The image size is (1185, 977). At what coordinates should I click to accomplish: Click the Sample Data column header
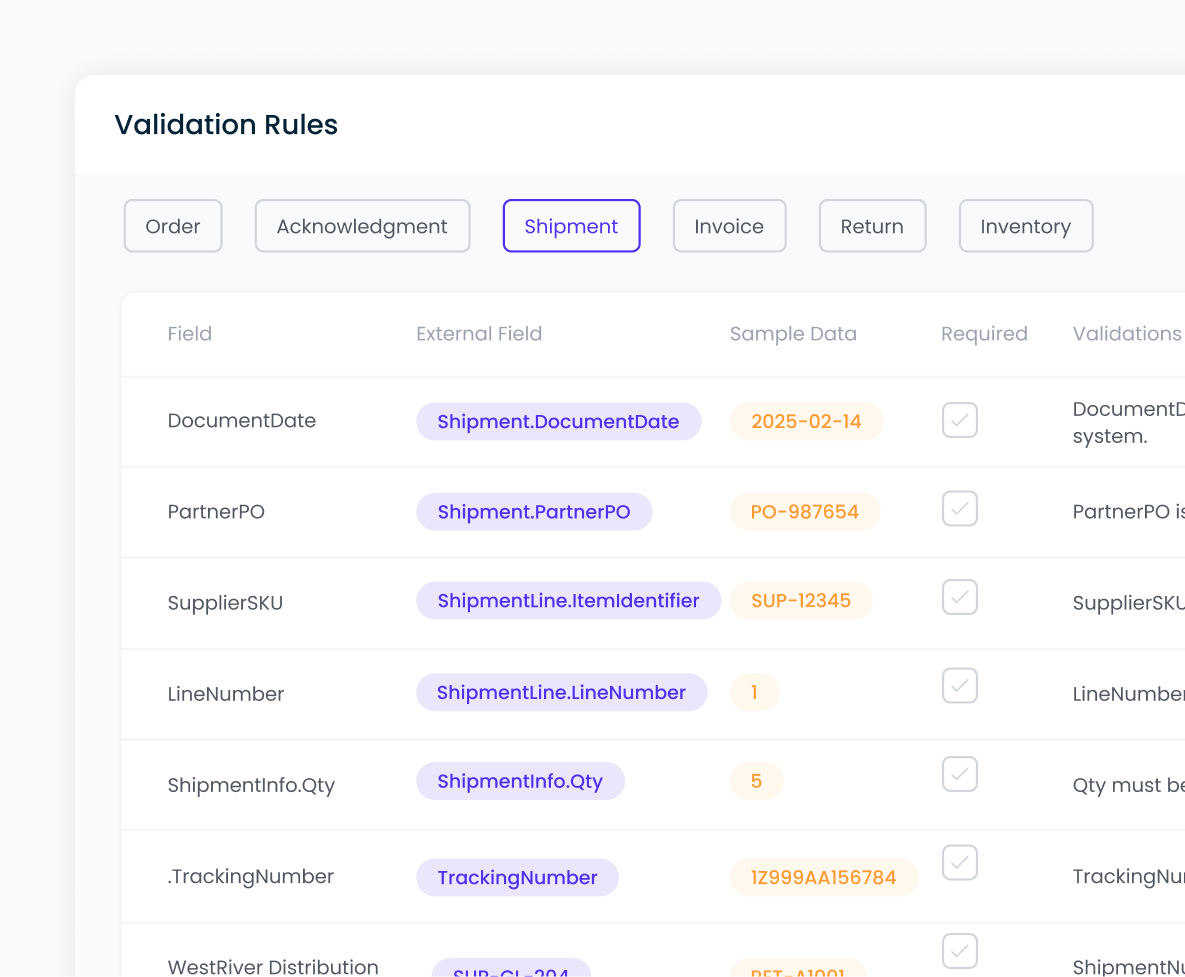click(793, 334)
